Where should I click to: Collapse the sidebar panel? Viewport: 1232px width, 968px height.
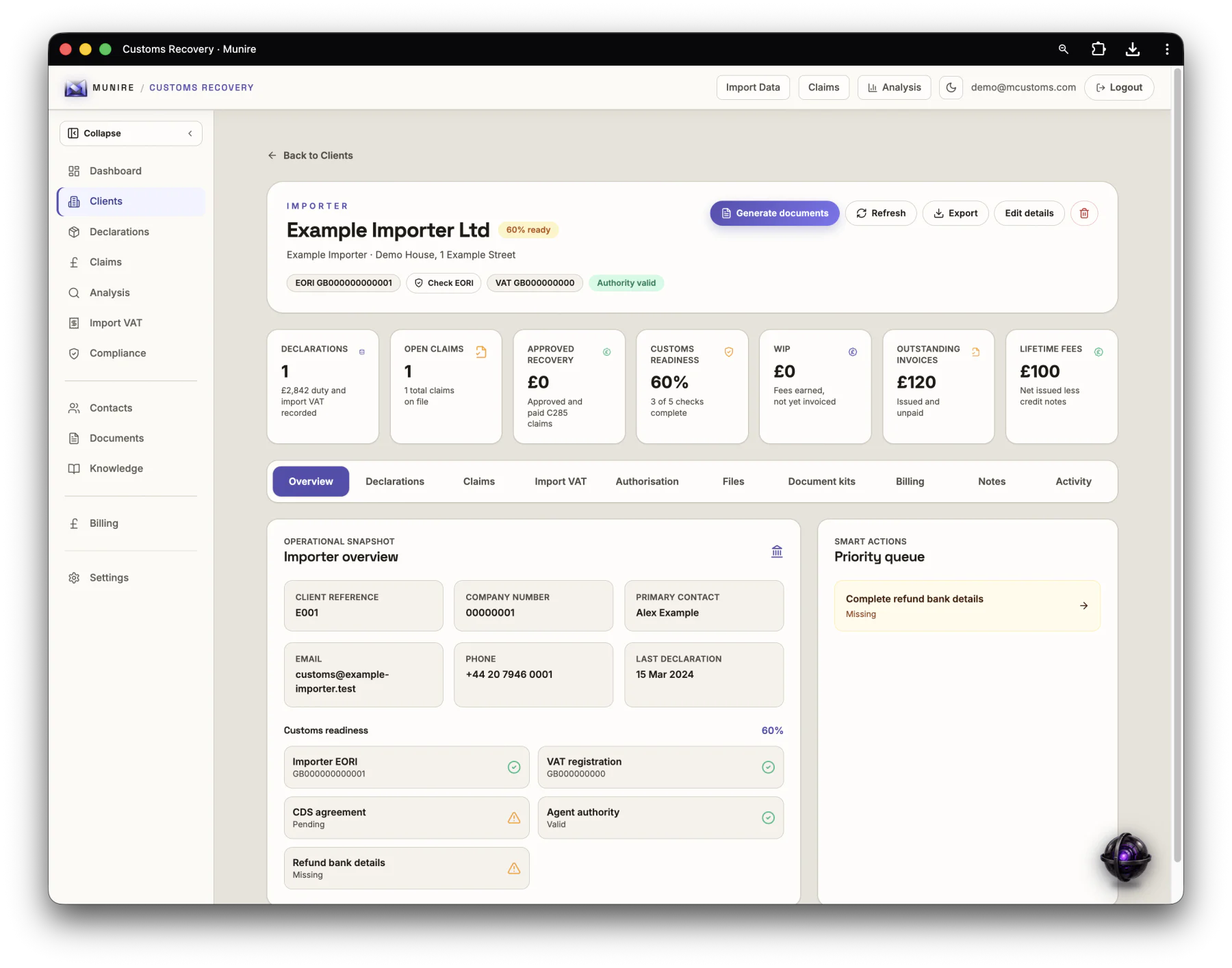pos(131,133)
